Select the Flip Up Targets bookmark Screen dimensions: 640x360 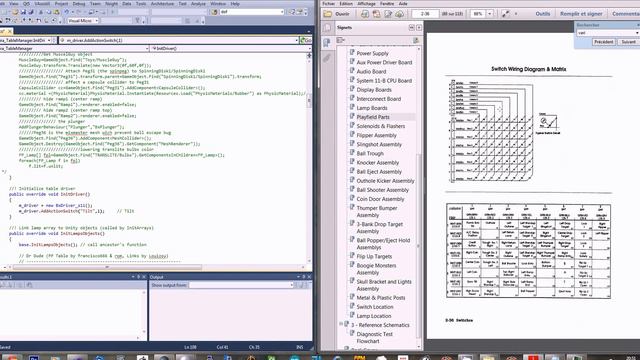[x=374, y=256]
